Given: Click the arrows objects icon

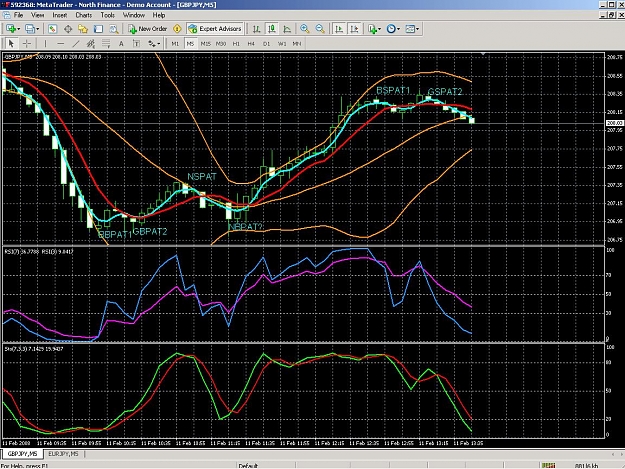Looking at the screenshot, I should 152,43.
